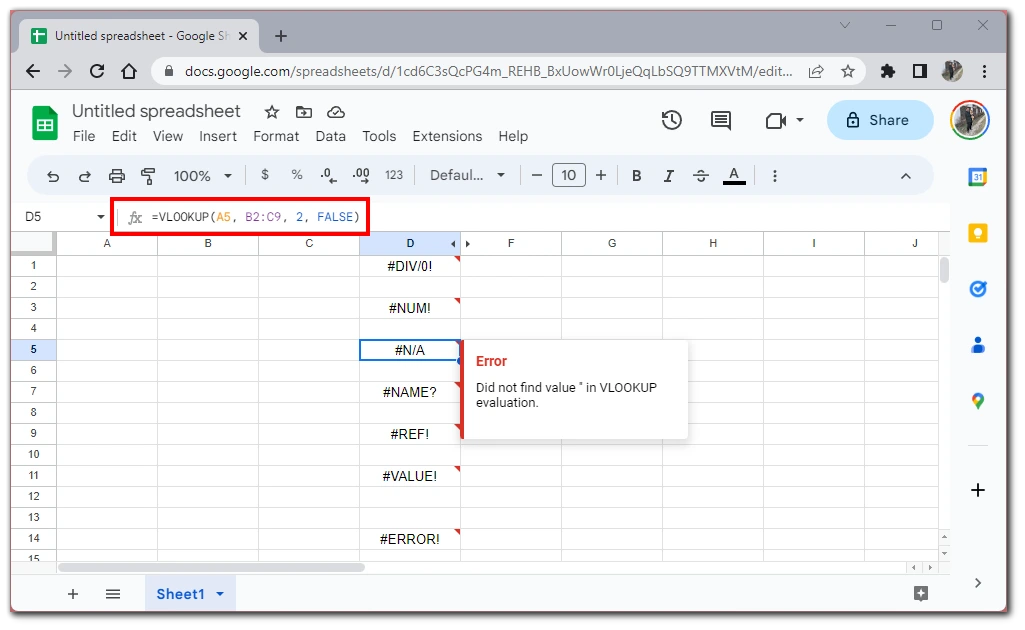Open the comments icon
Screen dimensions: 1025x630
tap(720, 120)
